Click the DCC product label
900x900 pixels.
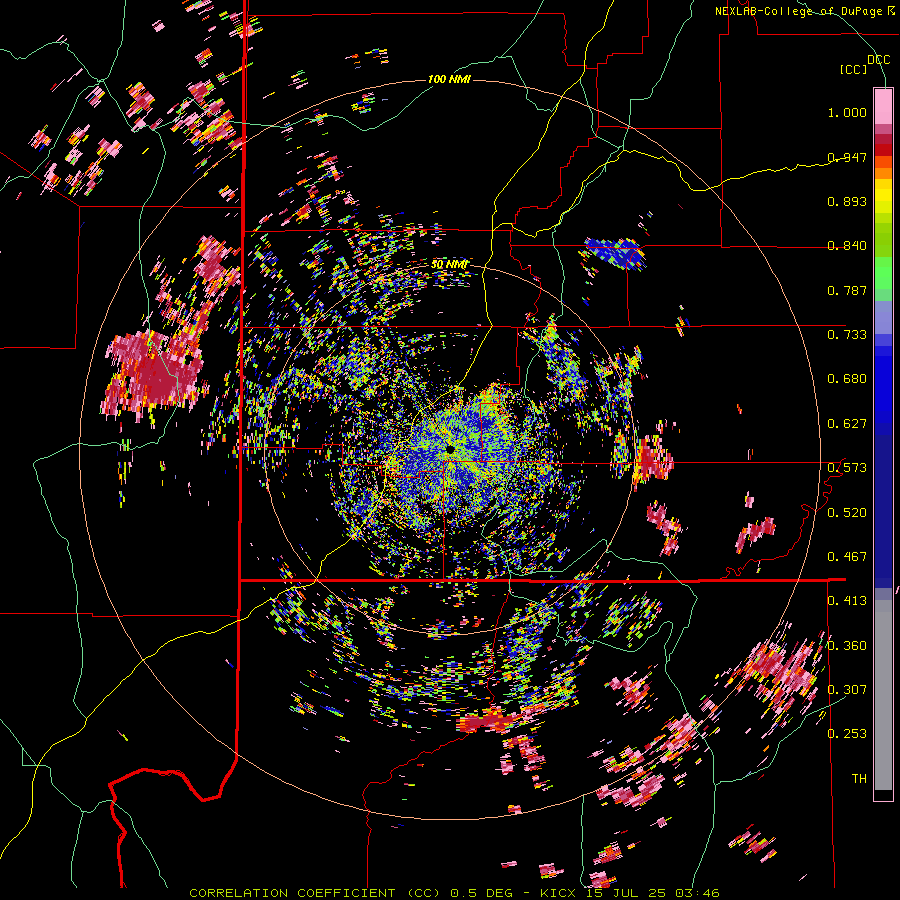[x=878, y=60]
